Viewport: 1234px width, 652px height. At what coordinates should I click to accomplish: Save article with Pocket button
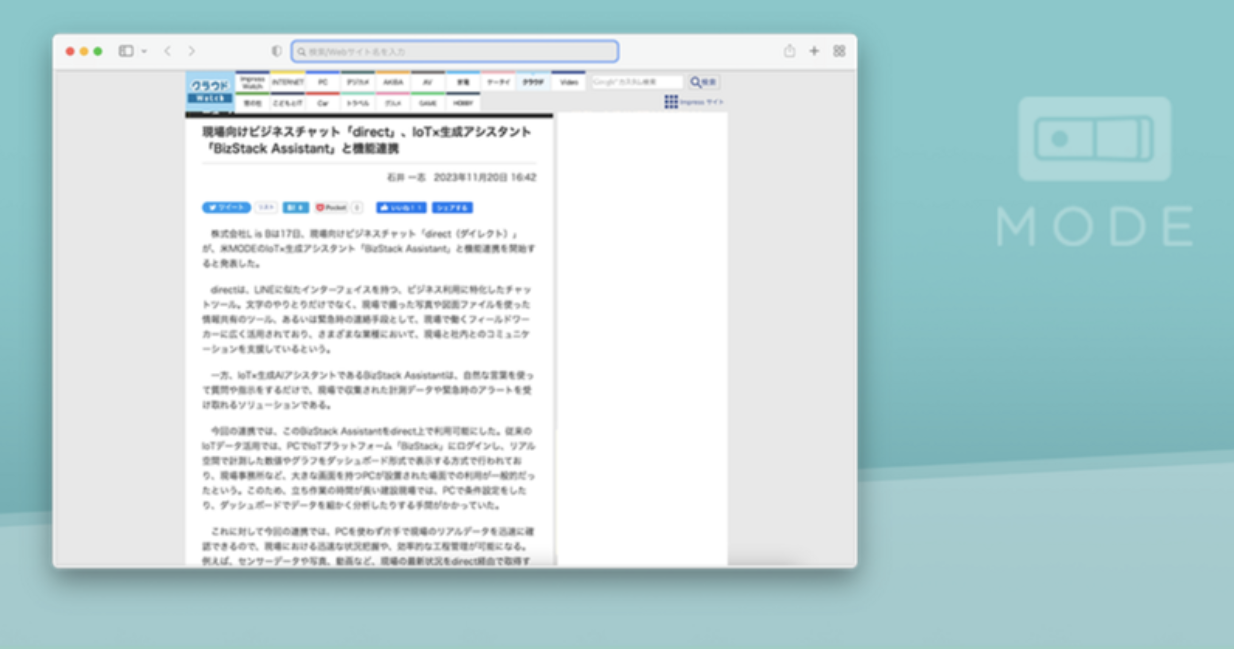331,208
